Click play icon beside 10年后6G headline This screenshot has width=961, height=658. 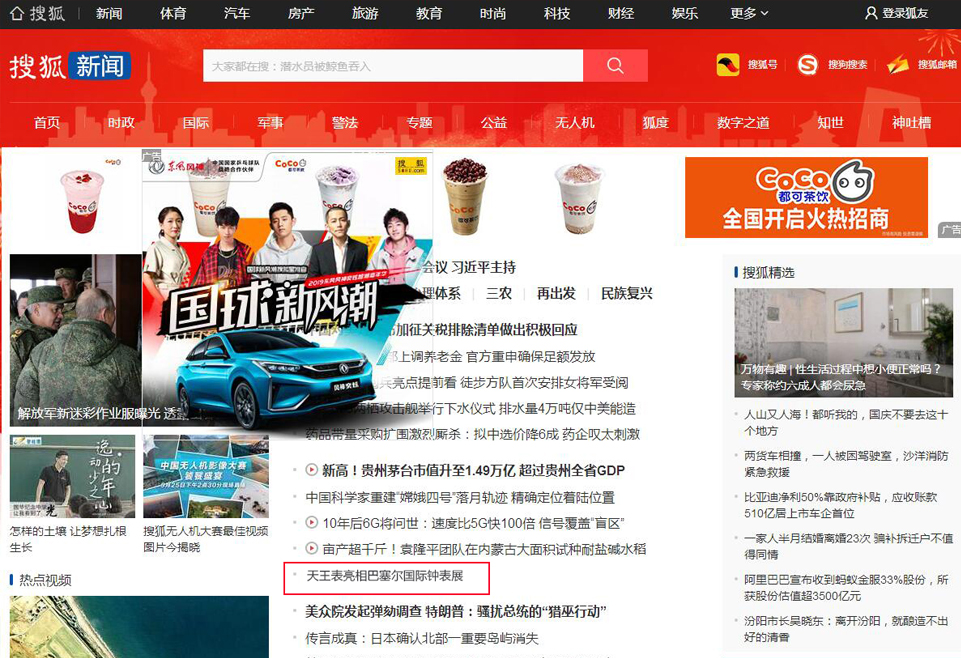tap(312, 523)
